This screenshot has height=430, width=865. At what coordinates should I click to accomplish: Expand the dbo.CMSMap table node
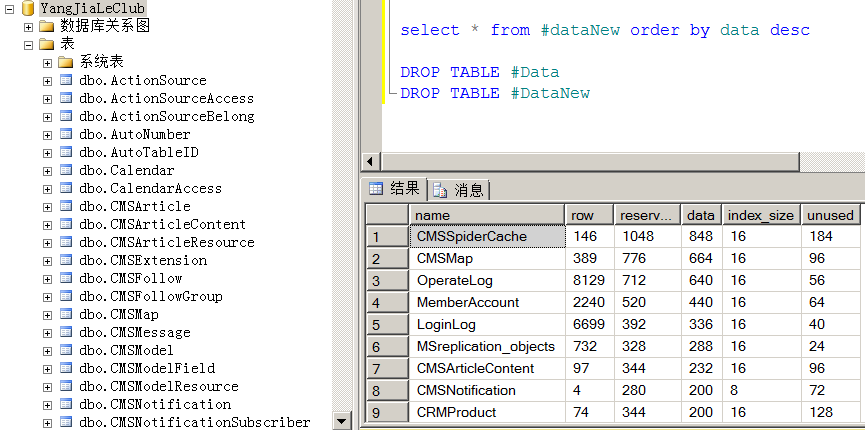[47, 314]
